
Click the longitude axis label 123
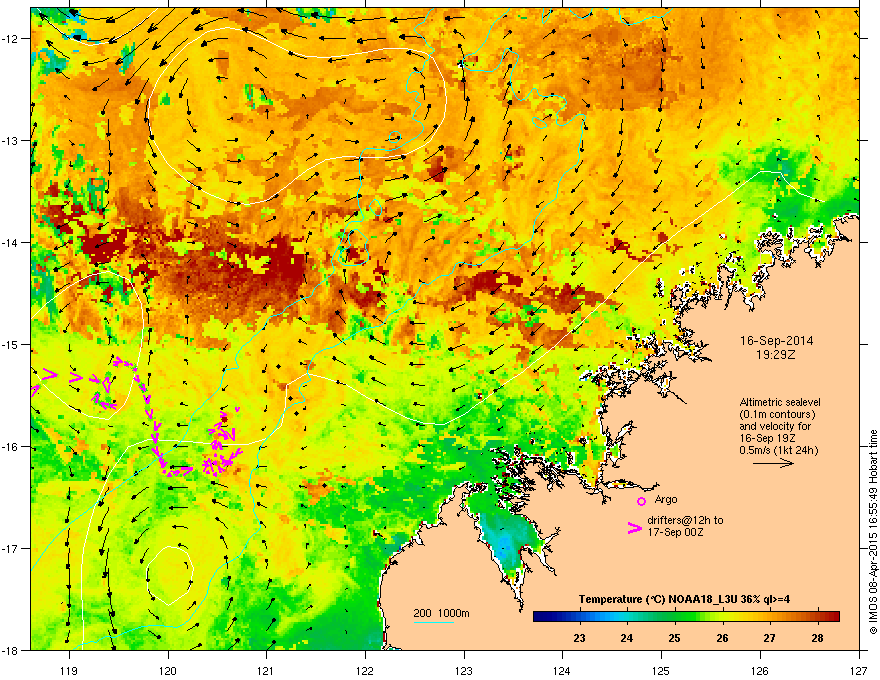464,670
